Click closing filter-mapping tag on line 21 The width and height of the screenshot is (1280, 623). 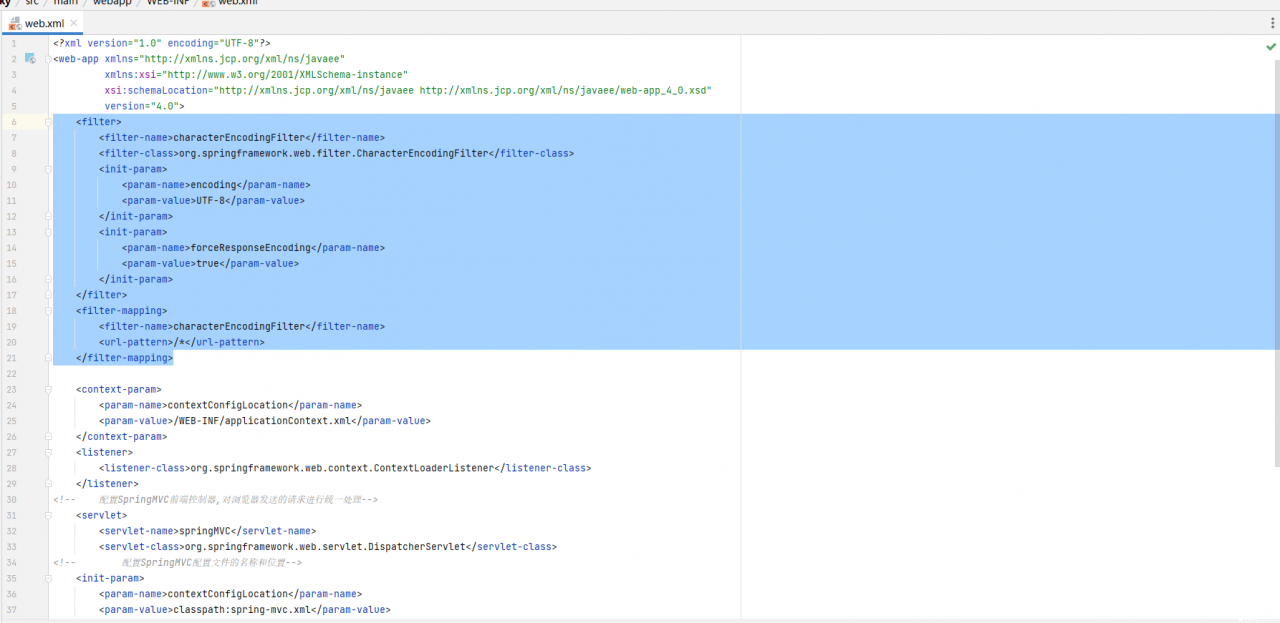[x=125, y=358]
